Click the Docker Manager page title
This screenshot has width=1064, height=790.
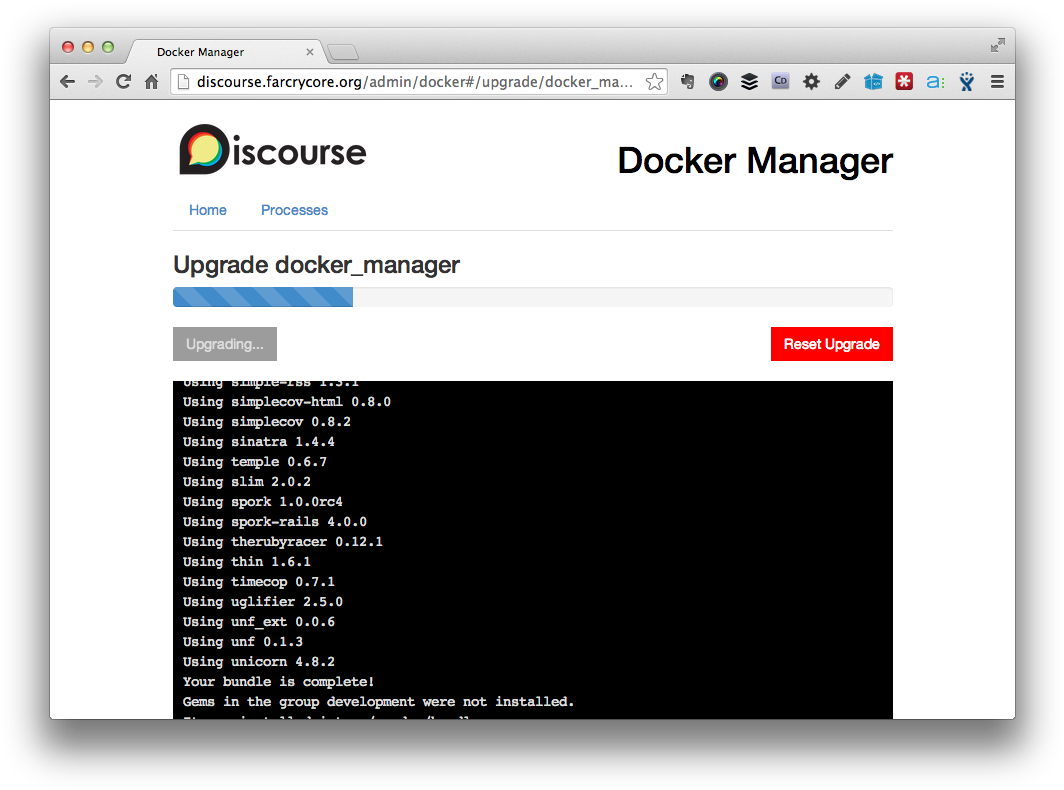(755, 161)
